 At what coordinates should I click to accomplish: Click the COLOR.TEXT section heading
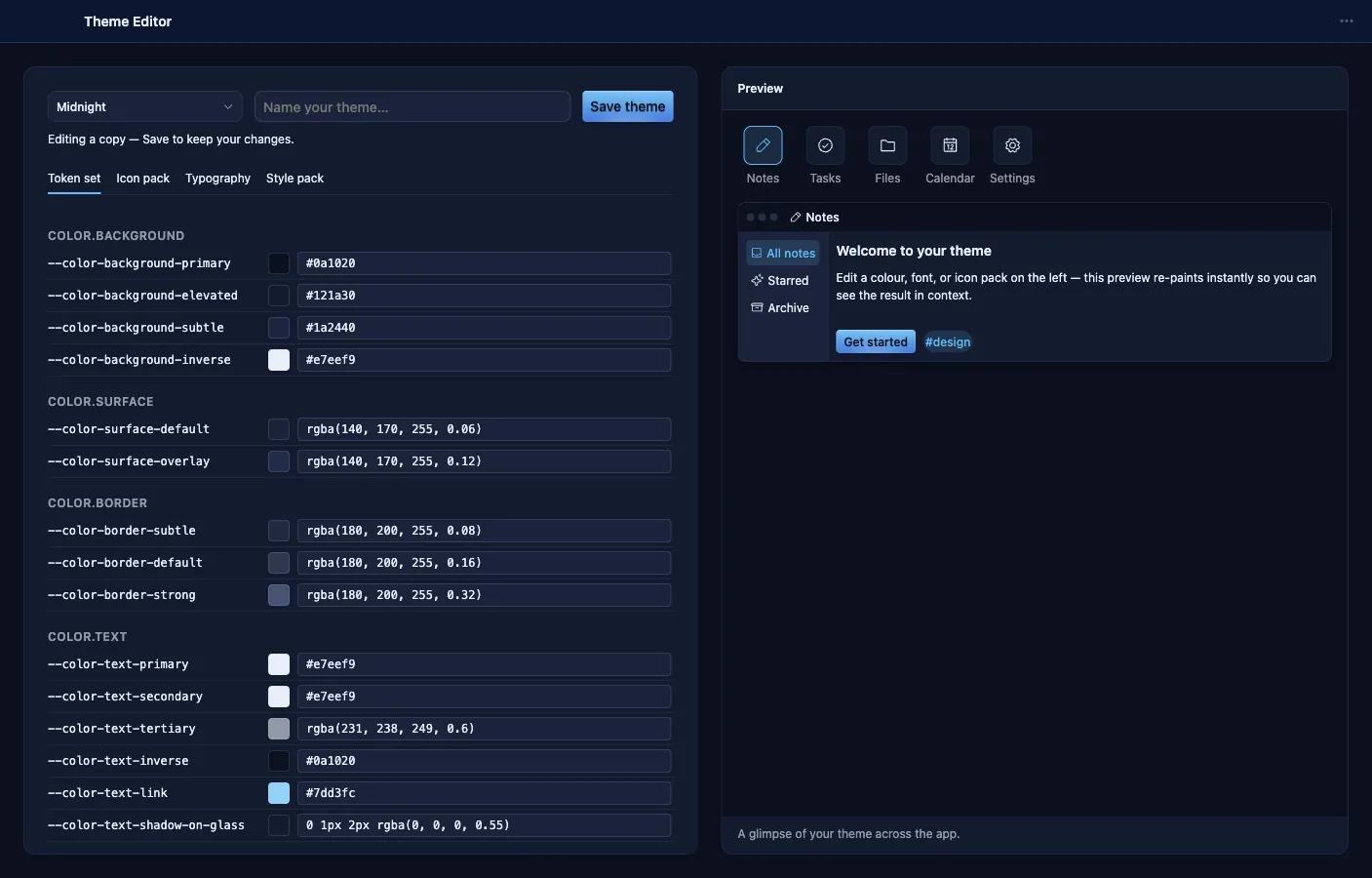click(88, 637)
